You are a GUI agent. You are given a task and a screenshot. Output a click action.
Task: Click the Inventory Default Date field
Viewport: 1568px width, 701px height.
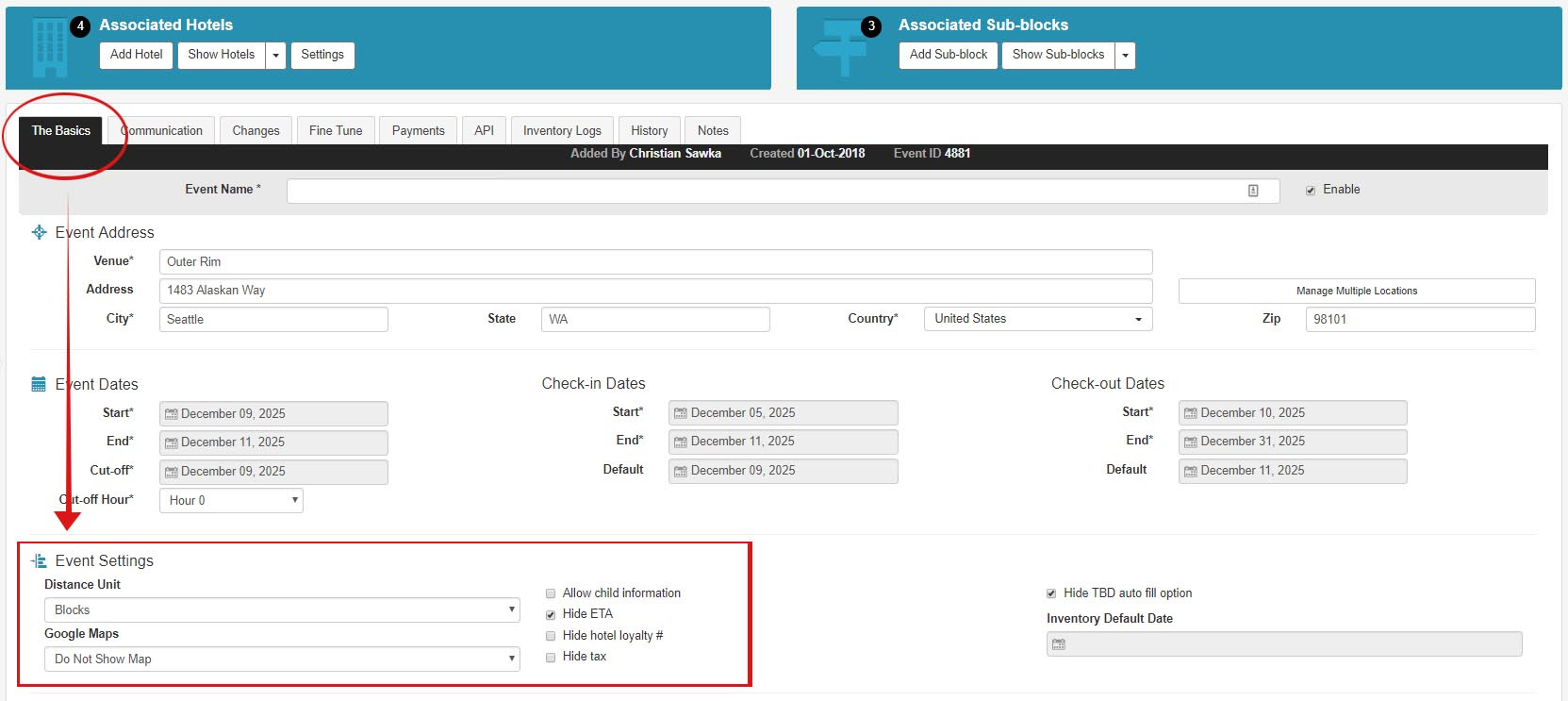(1284, 644)
